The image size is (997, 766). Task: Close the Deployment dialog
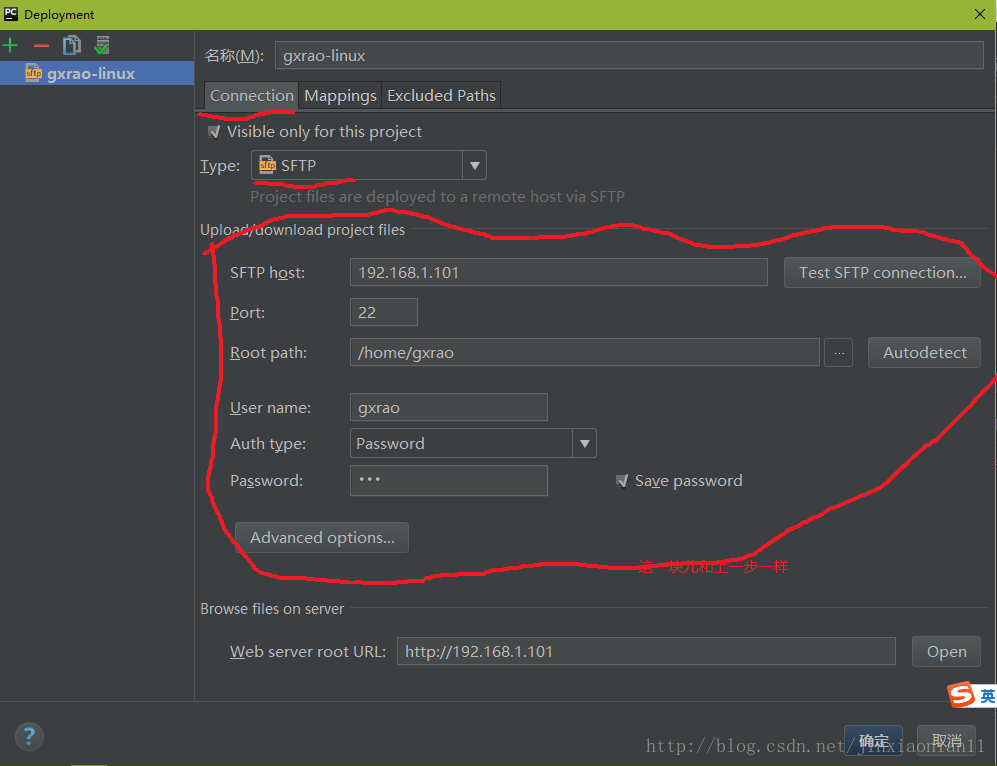click(x=980, y=14)
